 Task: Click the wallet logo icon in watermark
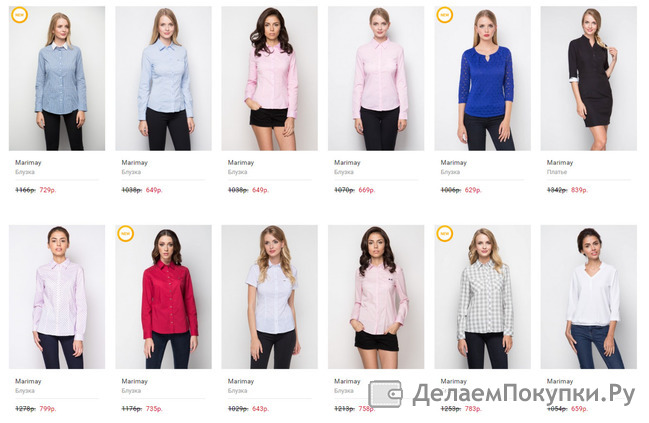coord(385,394)
